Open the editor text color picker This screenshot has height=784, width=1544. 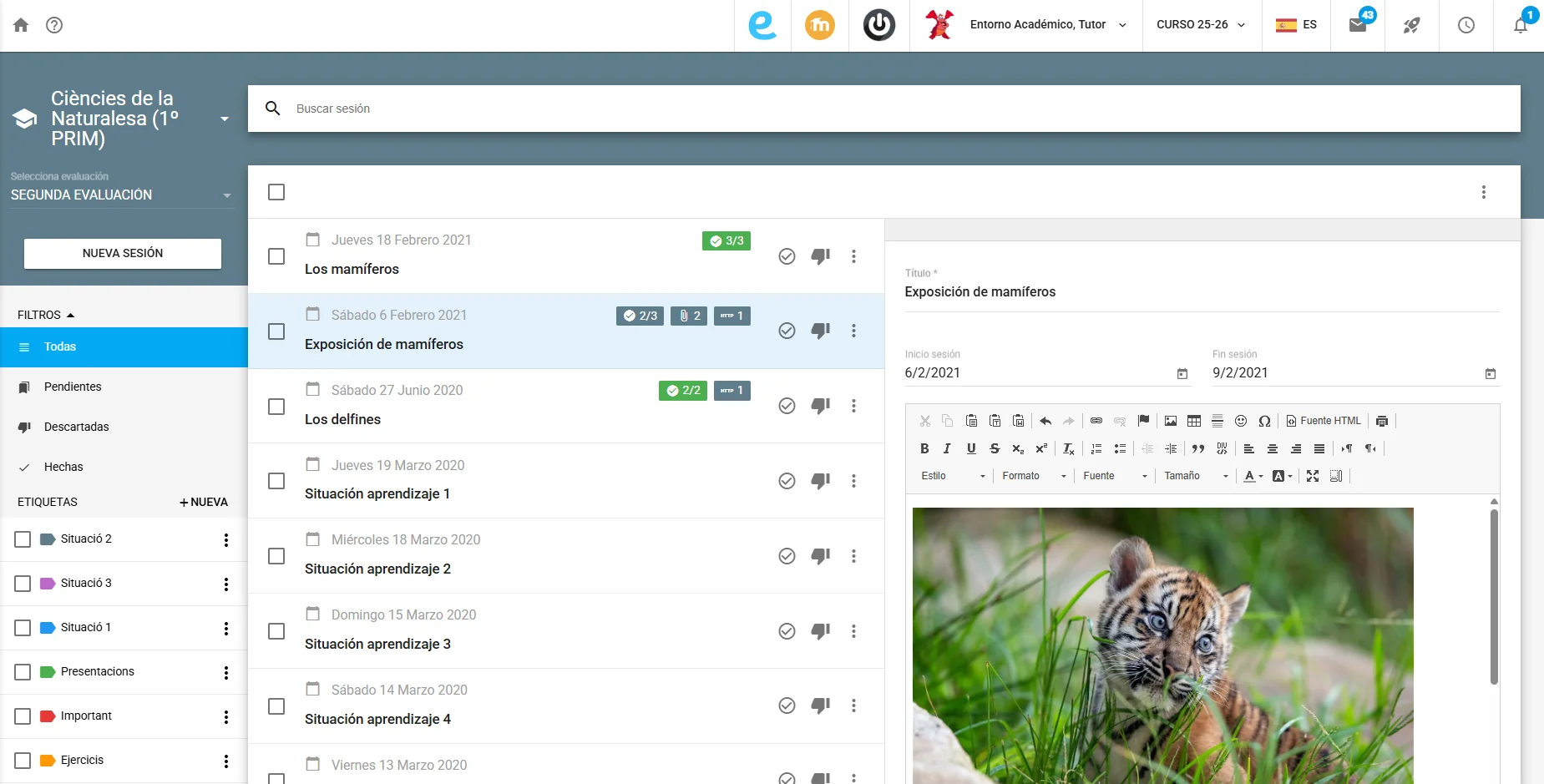pyautogui.click(x=1253, y=476)
